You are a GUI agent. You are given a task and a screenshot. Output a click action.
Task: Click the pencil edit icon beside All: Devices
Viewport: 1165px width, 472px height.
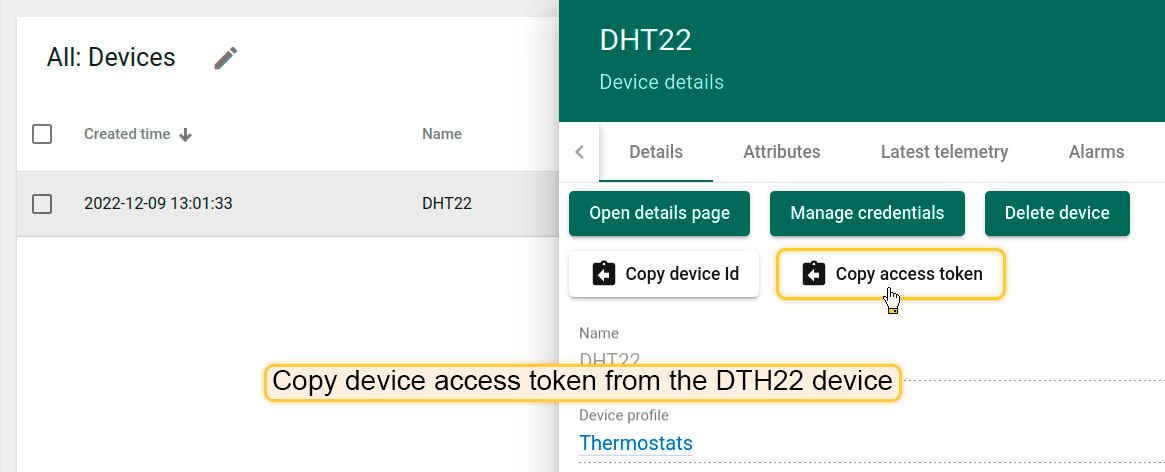click(x=226, y=59)
